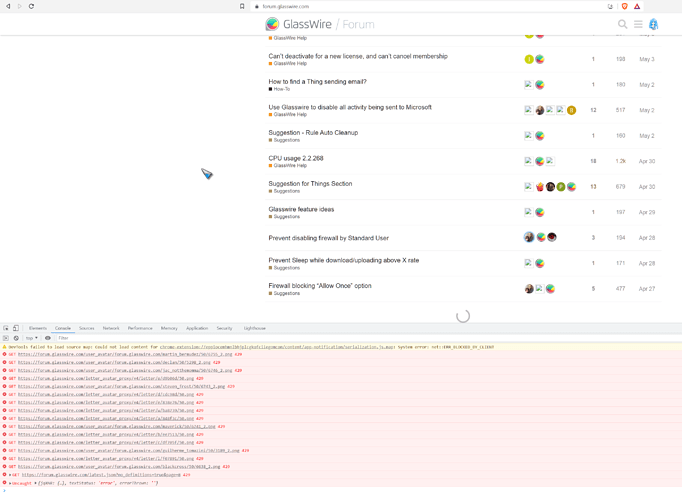Activate the DevTools inspect element picker
Viewport: 682px width, 500px height.
[6, 328]
